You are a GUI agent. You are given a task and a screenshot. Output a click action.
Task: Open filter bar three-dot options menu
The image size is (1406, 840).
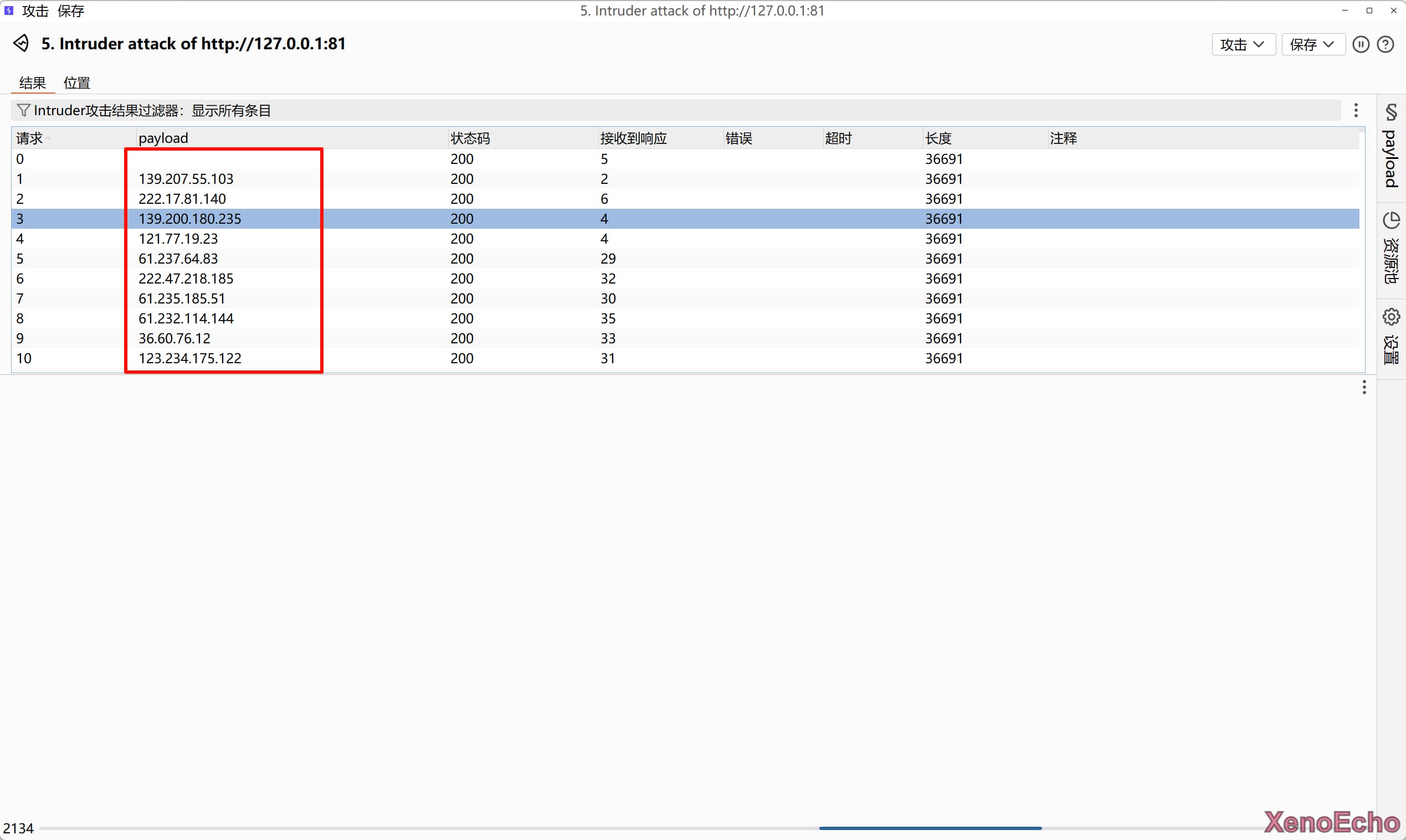(x=1356, y=110)
